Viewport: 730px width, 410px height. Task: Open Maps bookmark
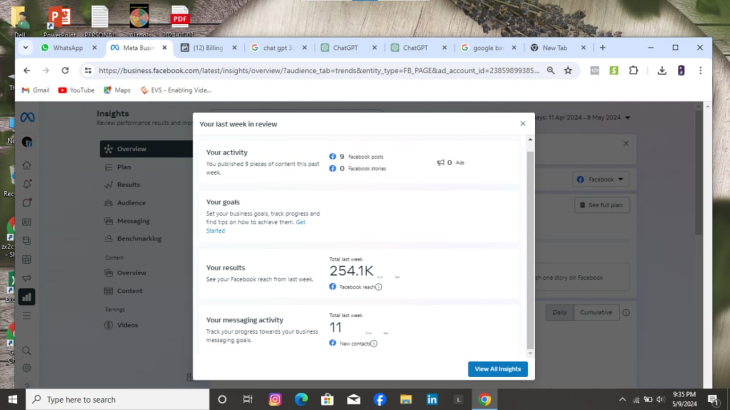117,90
